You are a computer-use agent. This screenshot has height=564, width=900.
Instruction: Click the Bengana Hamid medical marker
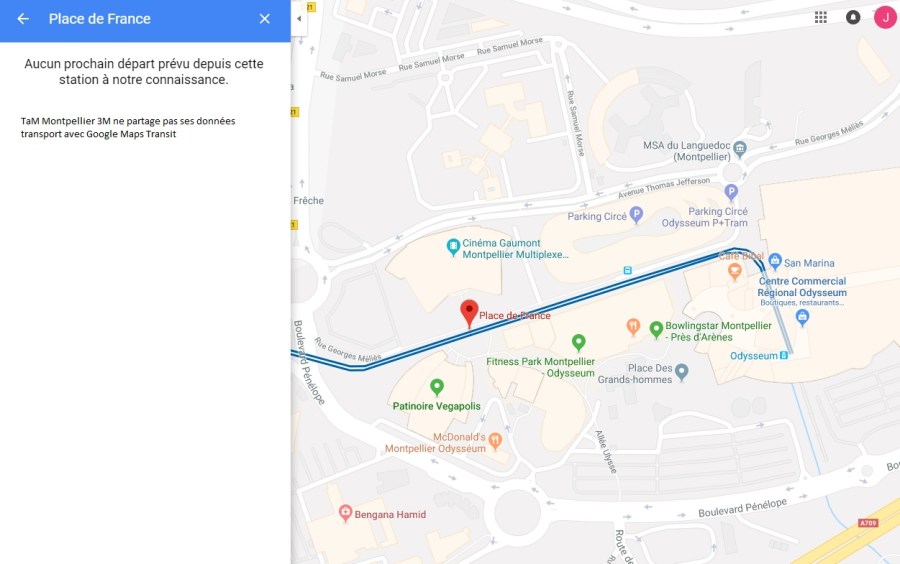[x=345, y=513]
